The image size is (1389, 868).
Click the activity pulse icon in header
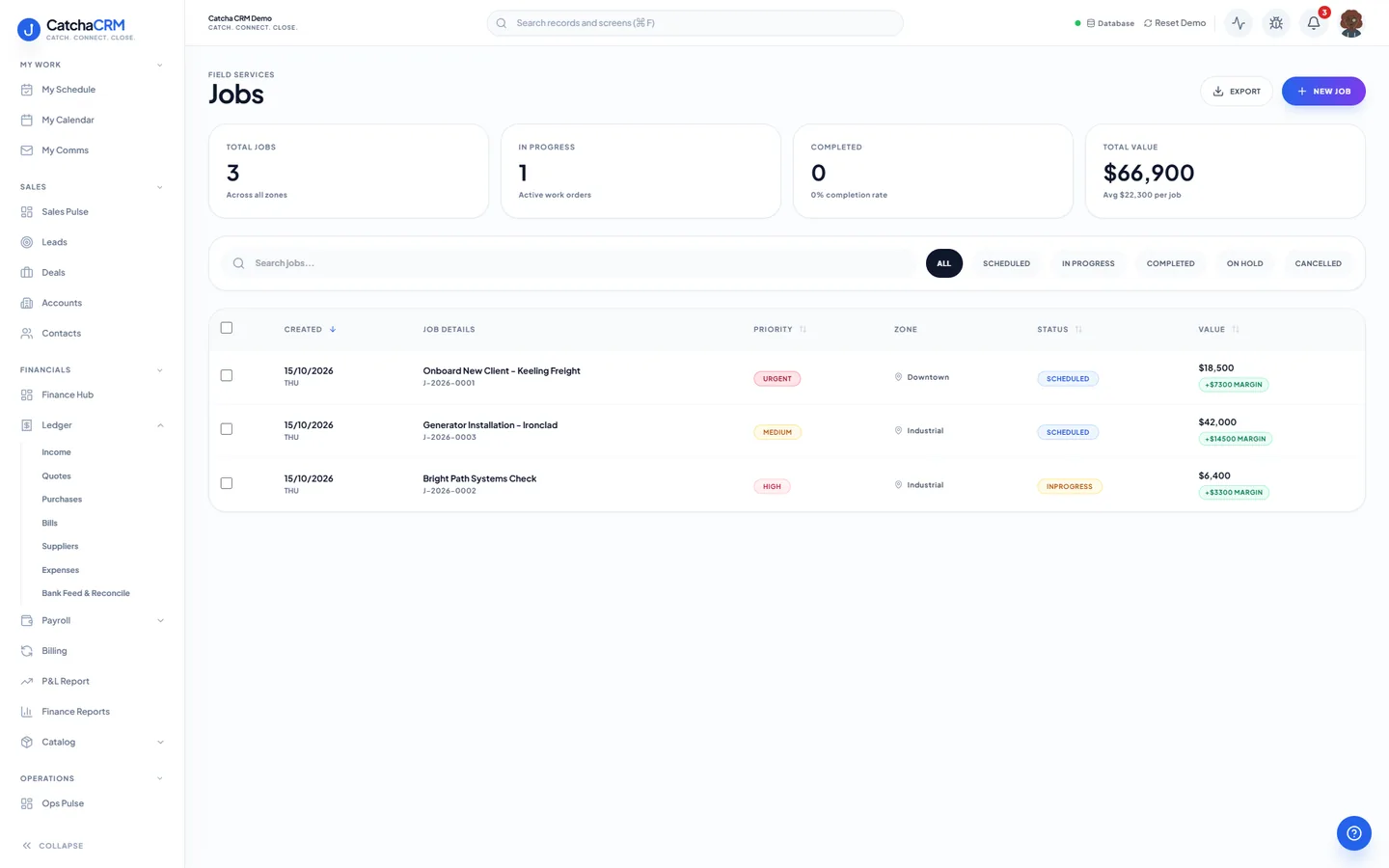point(1239,23)
